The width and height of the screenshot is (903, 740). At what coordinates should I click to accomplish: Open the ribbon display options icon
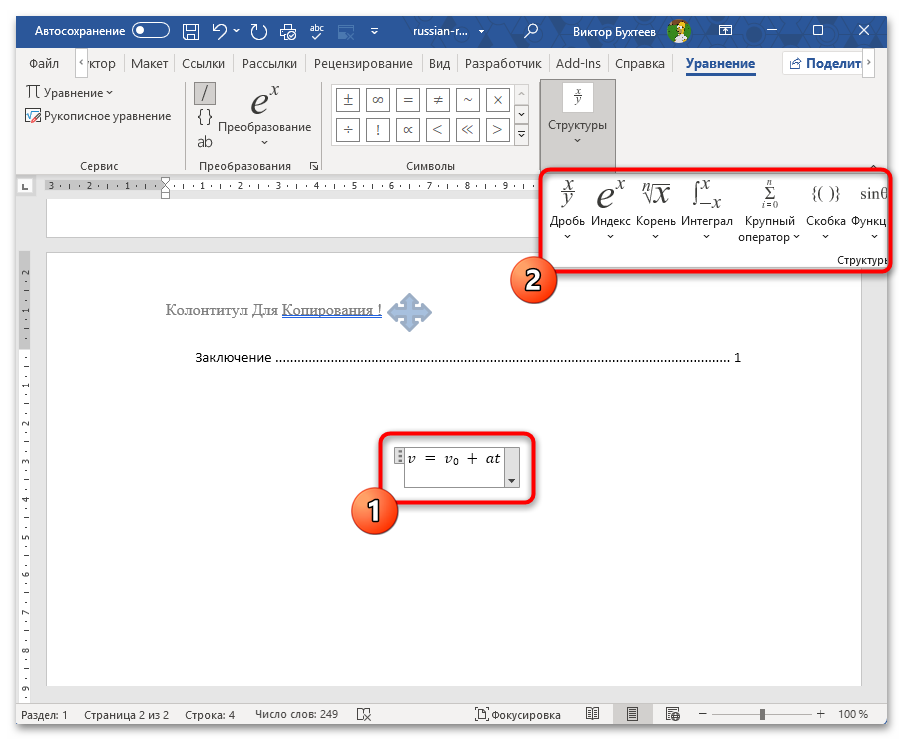[x=726, y=31]
